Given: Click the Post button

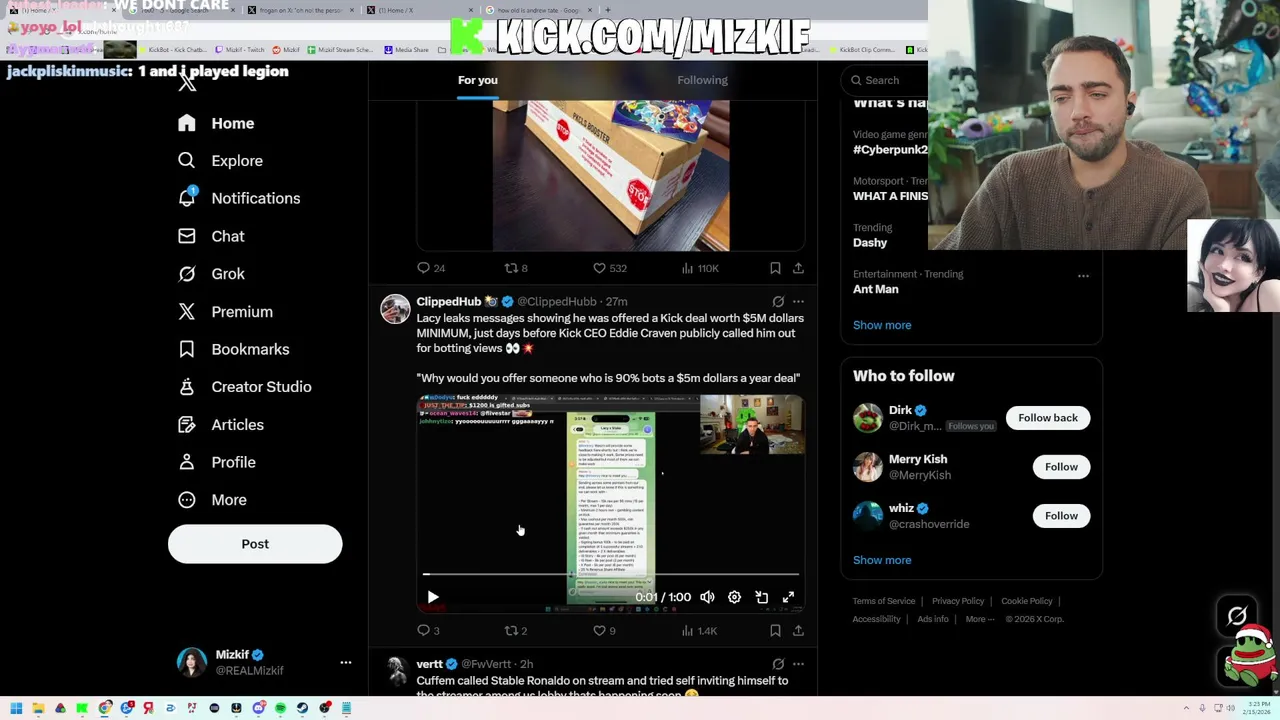Looking at the screenshot, I should click(255, 544).
